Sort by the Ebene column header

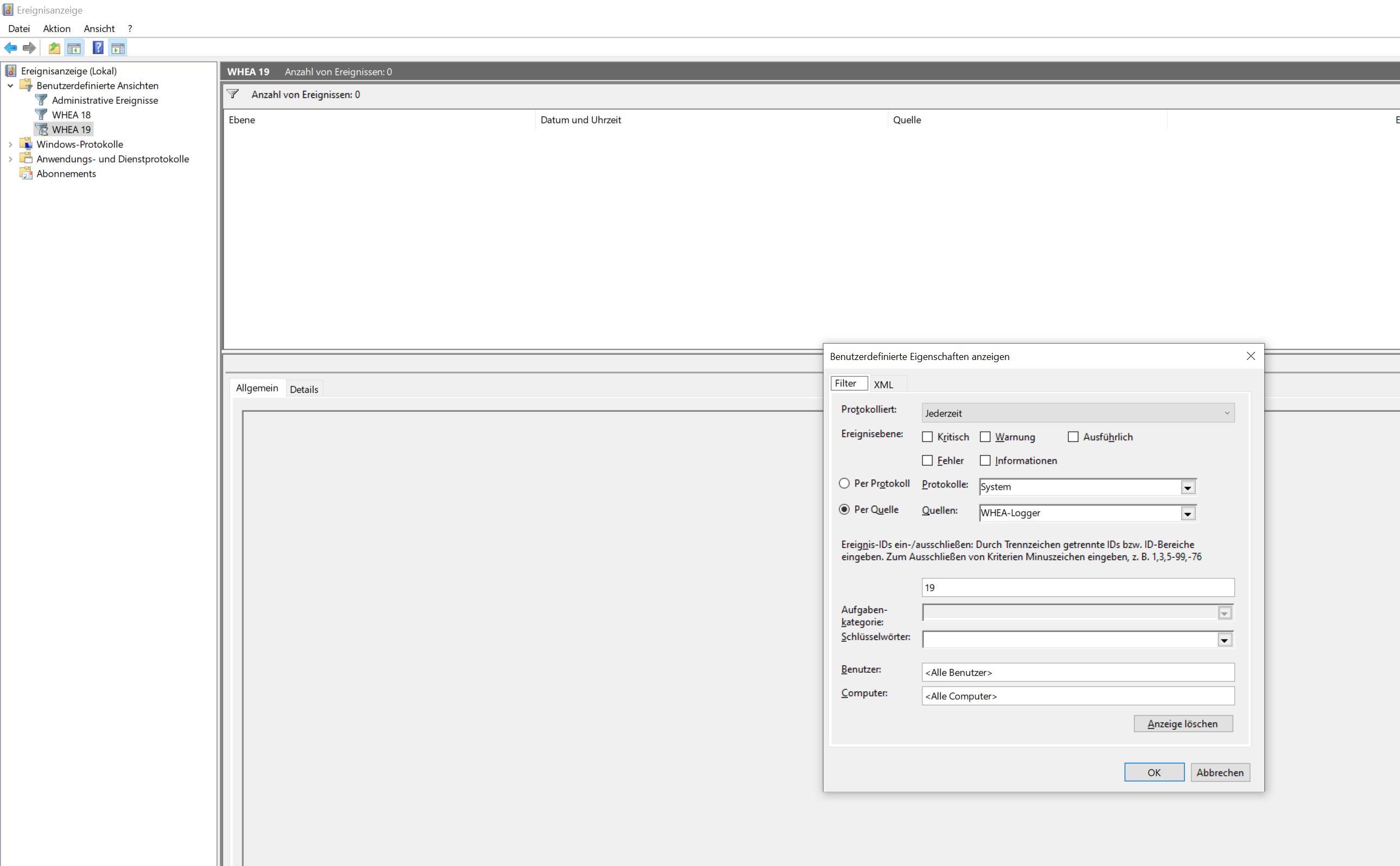tap(379, 119)
